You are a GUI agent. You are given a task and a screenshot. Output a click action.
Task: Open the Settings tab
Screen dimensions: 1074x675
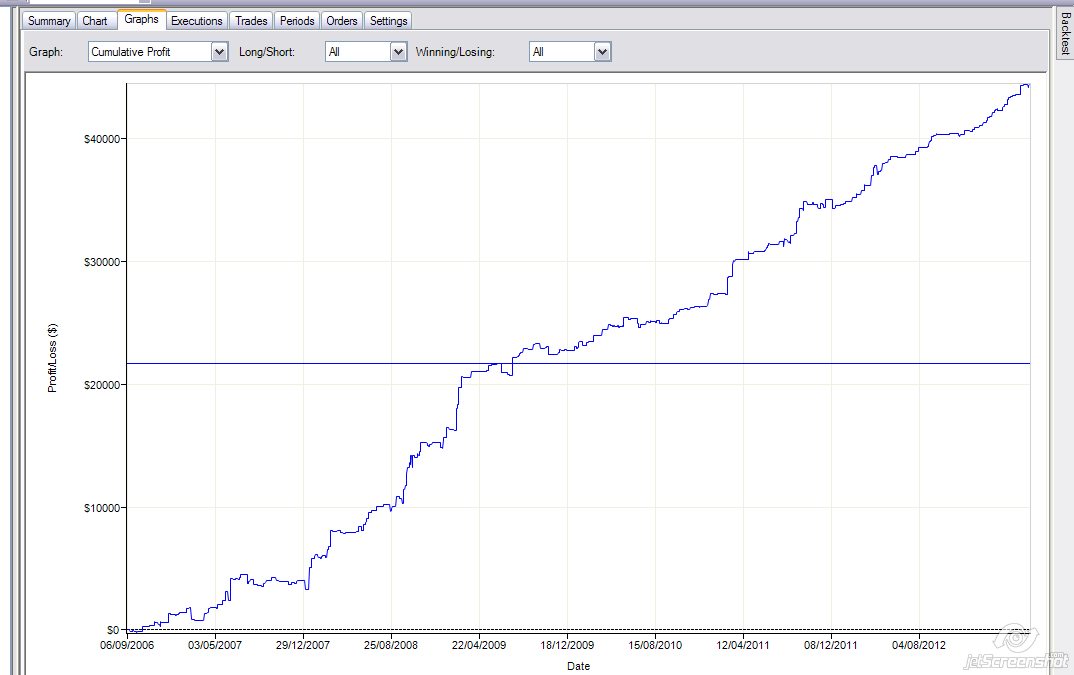tap(388, 21)
